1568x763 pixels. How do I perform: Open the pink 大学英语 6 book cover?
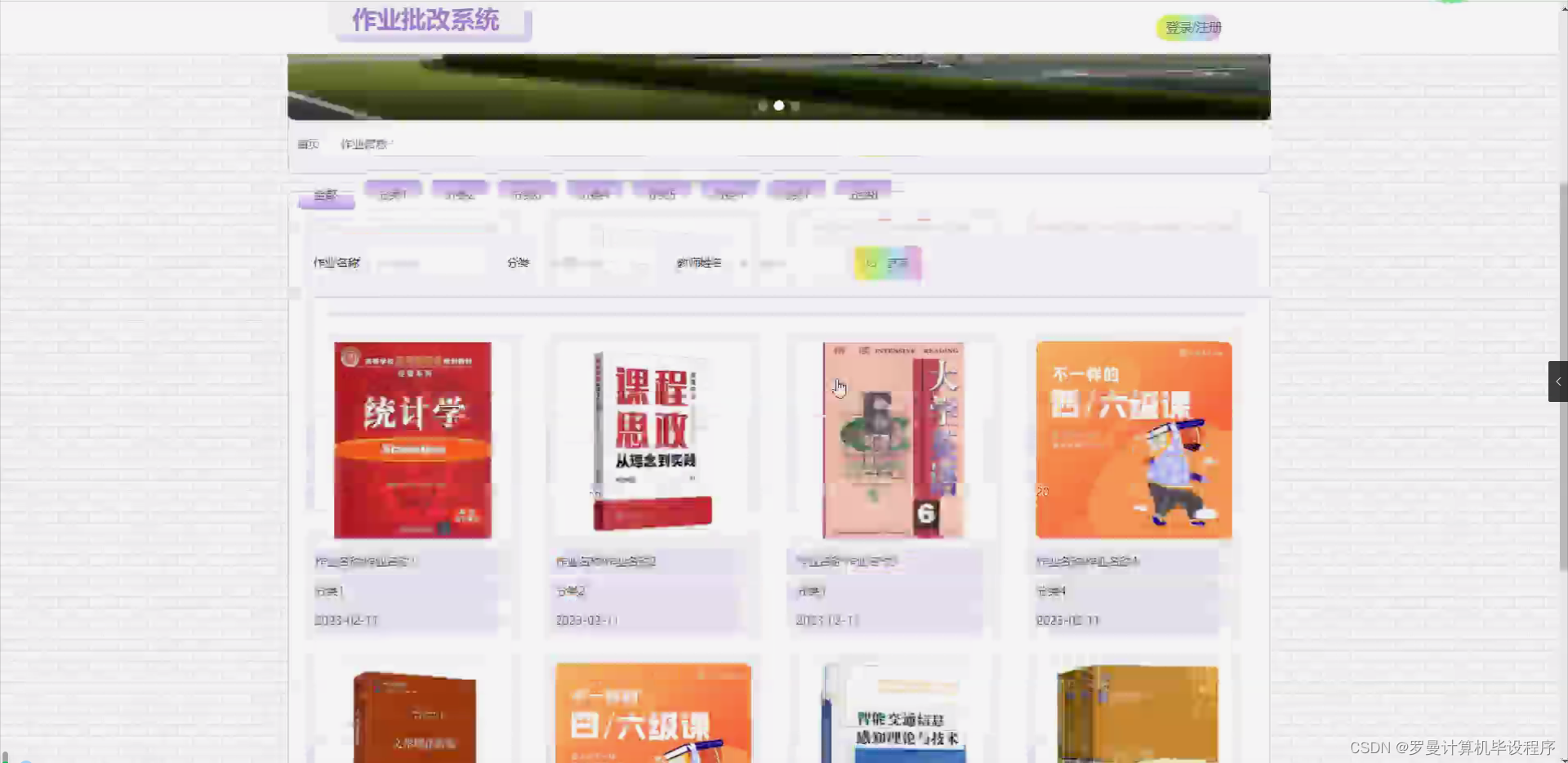(893, 440)
